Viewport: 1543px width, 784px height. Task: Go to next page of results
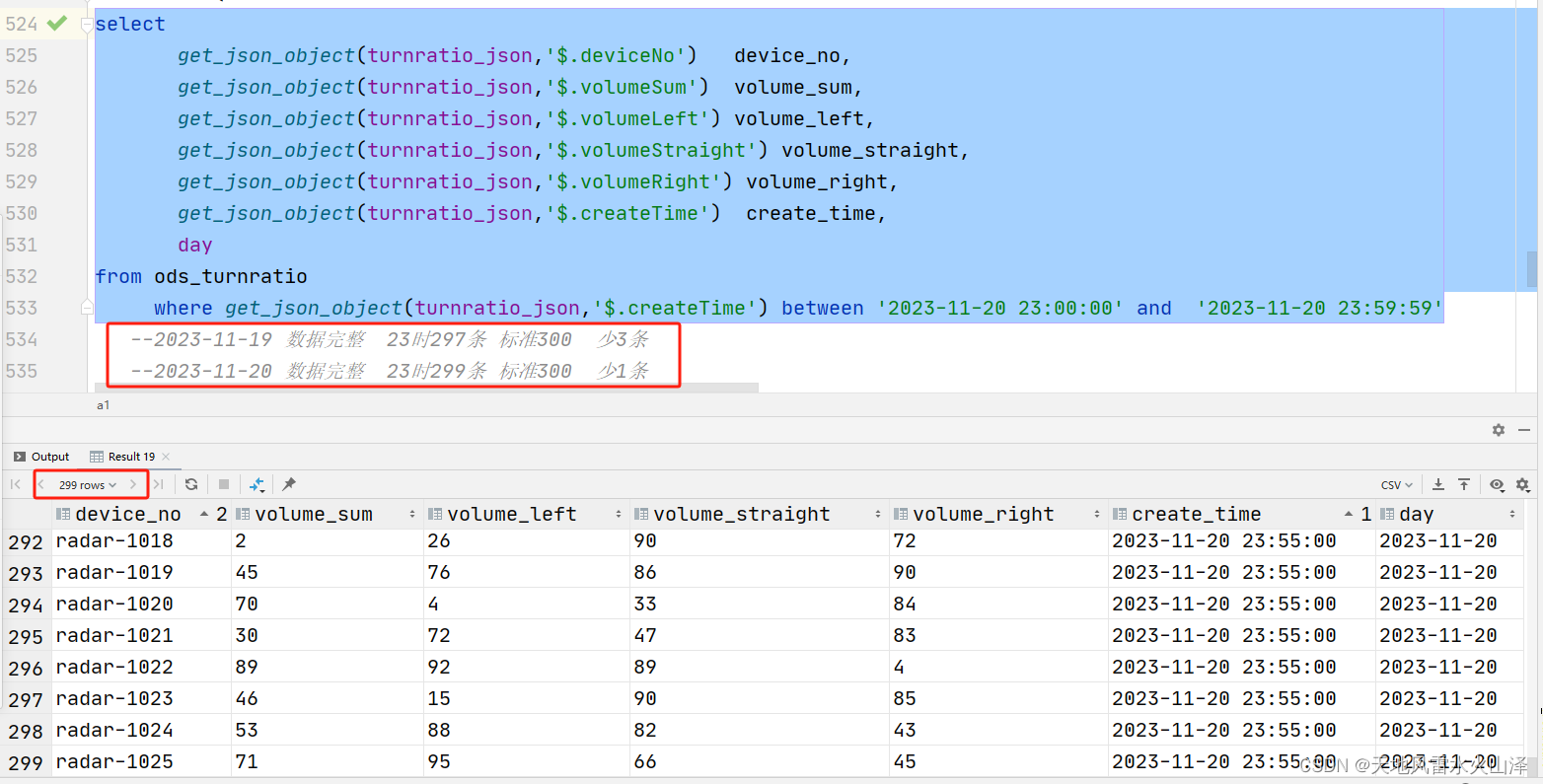click(133, 484)
